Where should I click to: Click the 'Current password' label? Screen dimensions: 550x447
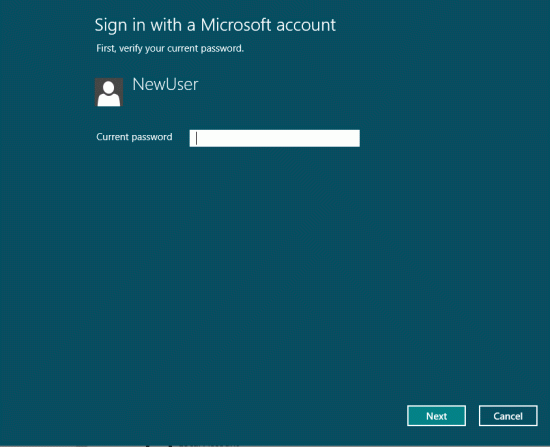tap(134, 137)
